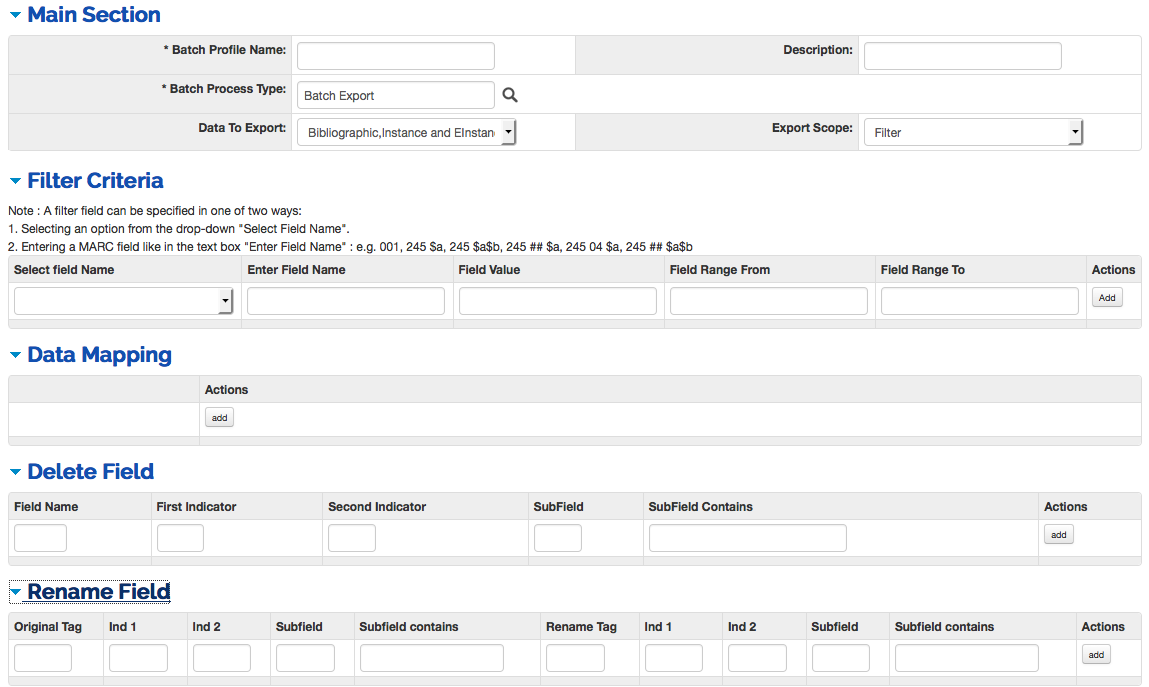This screenshot has height=687, width=1149.
Task: Open the Select field Name dropdown
Action: [x=124, y=301]
